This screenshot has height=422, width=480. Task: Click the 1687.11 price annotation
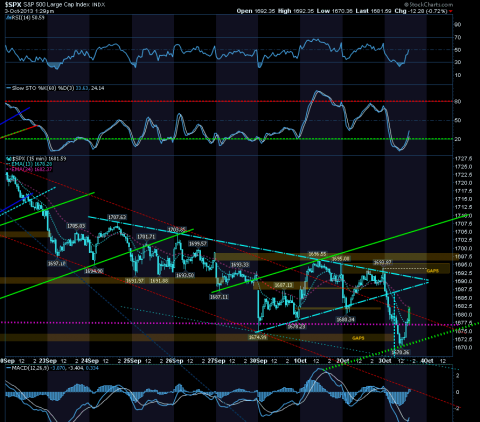219,297
